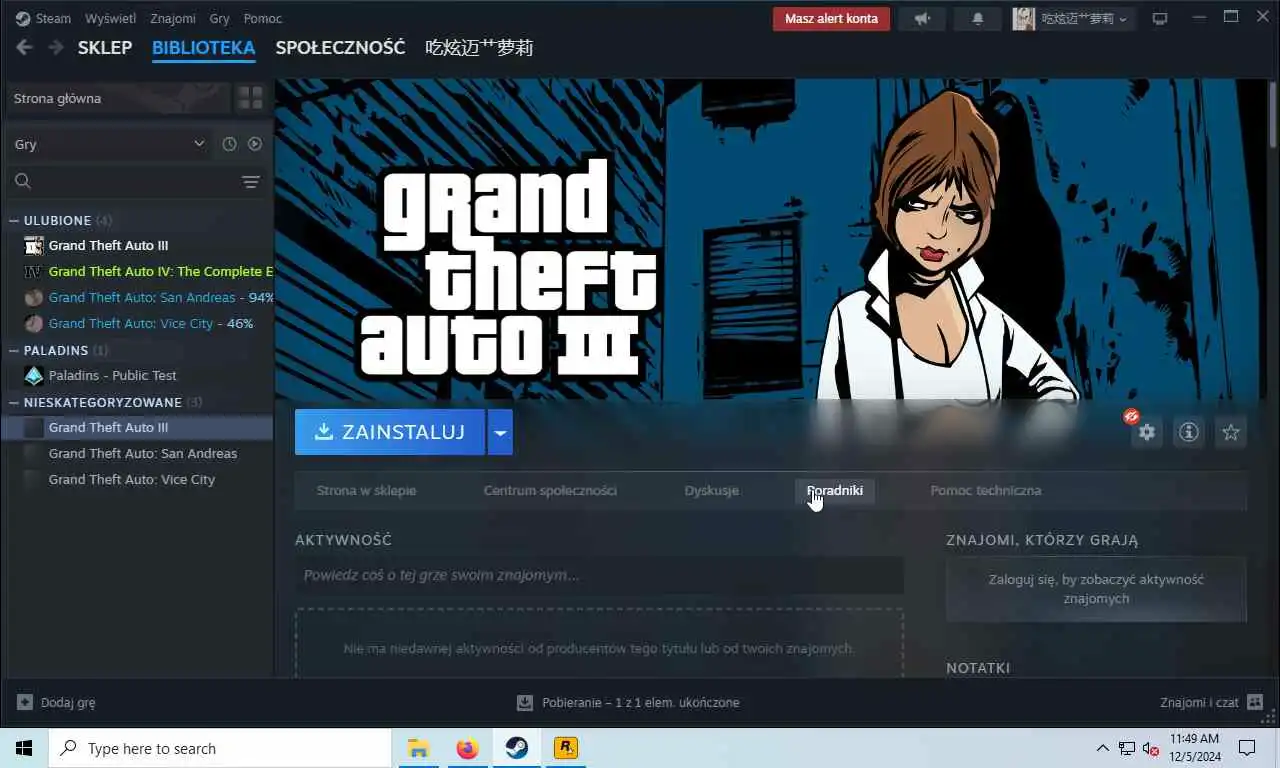Open Strona w sklepie link
This screenshot has height=768, width=1280.
click(x=366, y=490)
